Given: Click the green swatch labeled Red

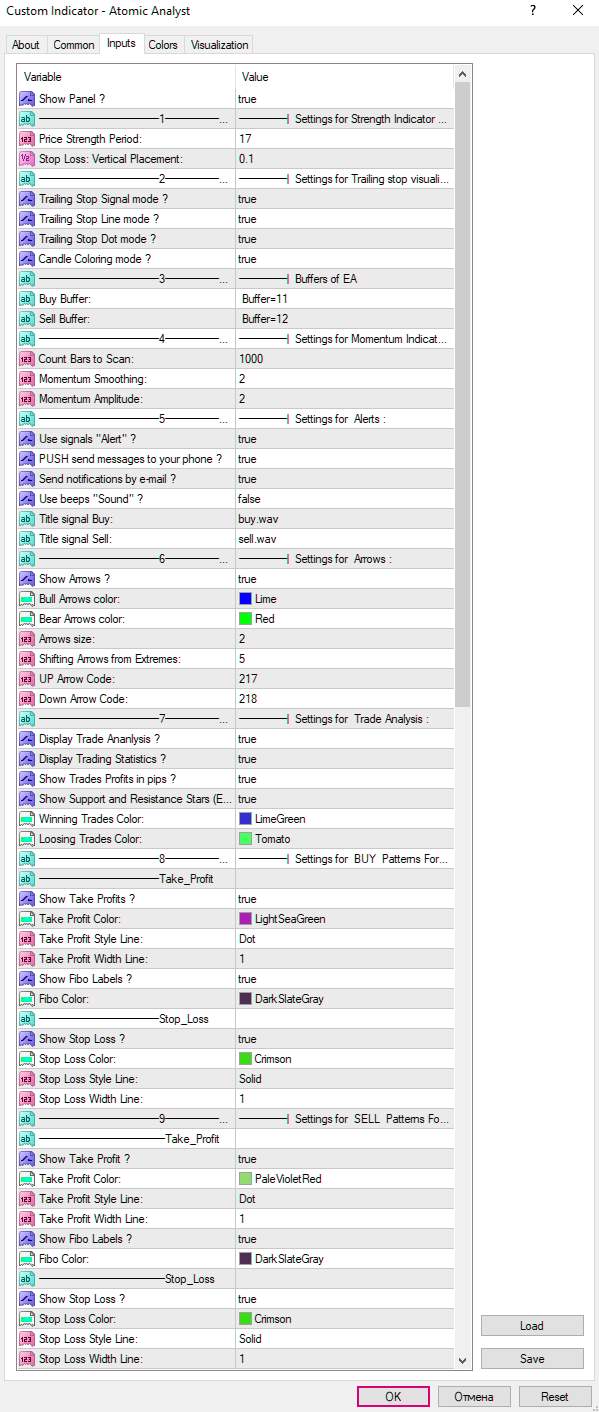Looking at the screenshot, I should (245, 619).
